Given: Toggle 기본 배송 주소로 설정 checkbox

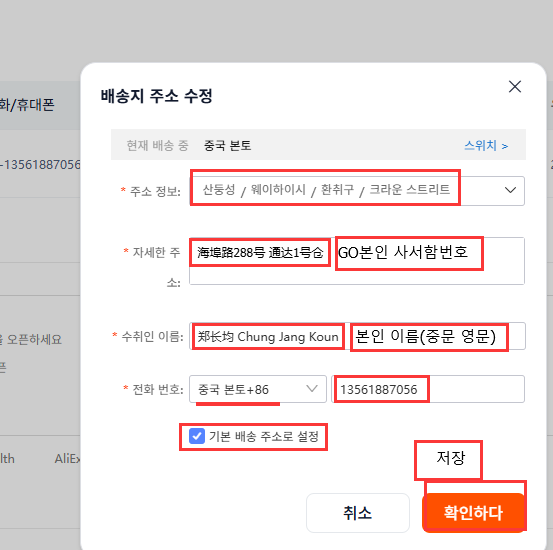Looking at the screenshot, I should pos(196,436).
